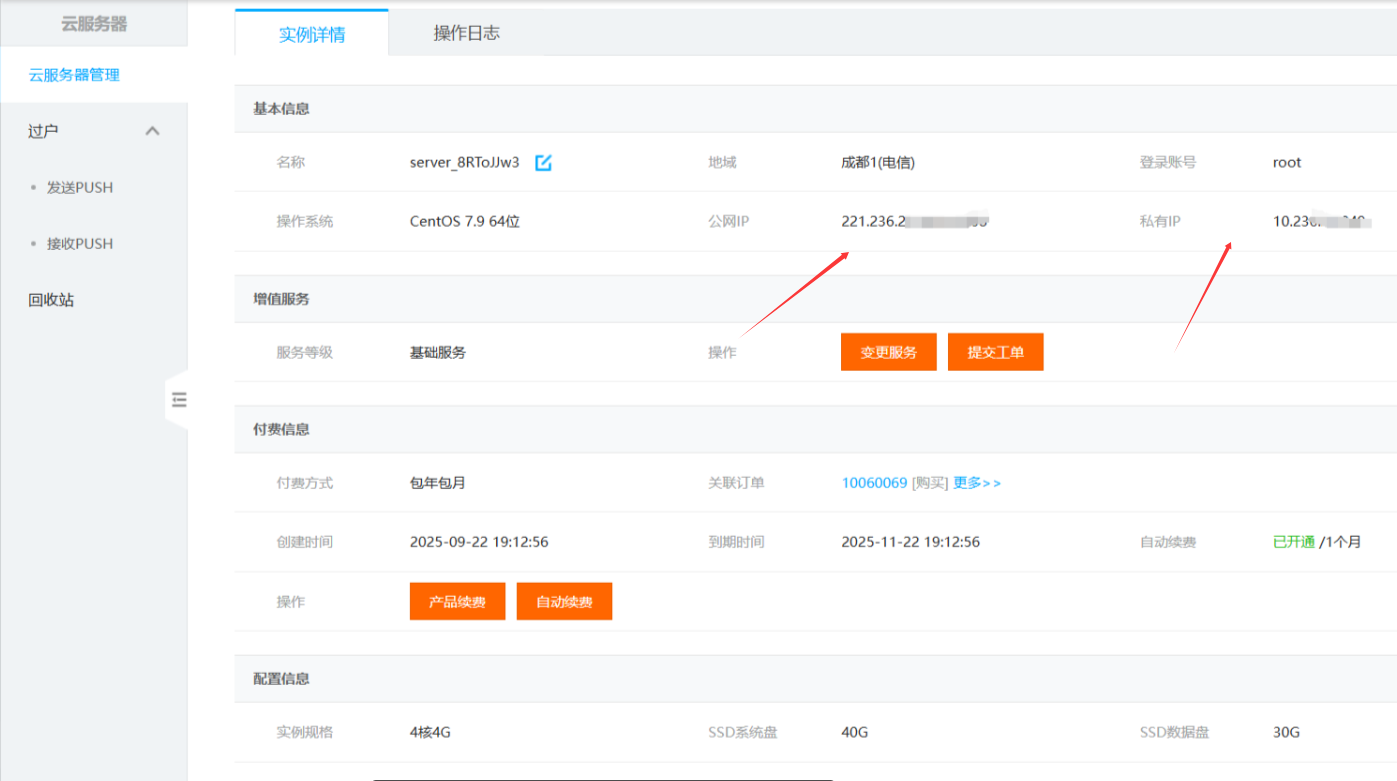Select 发送PUSH in the sidebar
Screen dimensions: 1397x781
pos(80,188)
